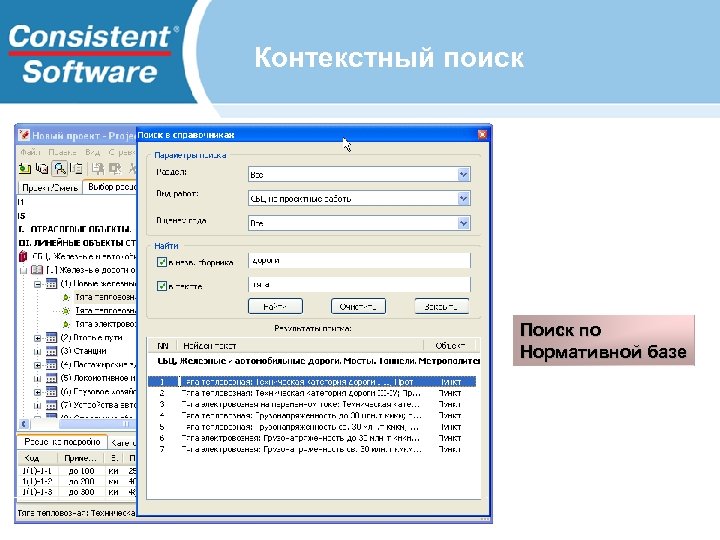Click the 'до 300' table cell

pos(81,492)
